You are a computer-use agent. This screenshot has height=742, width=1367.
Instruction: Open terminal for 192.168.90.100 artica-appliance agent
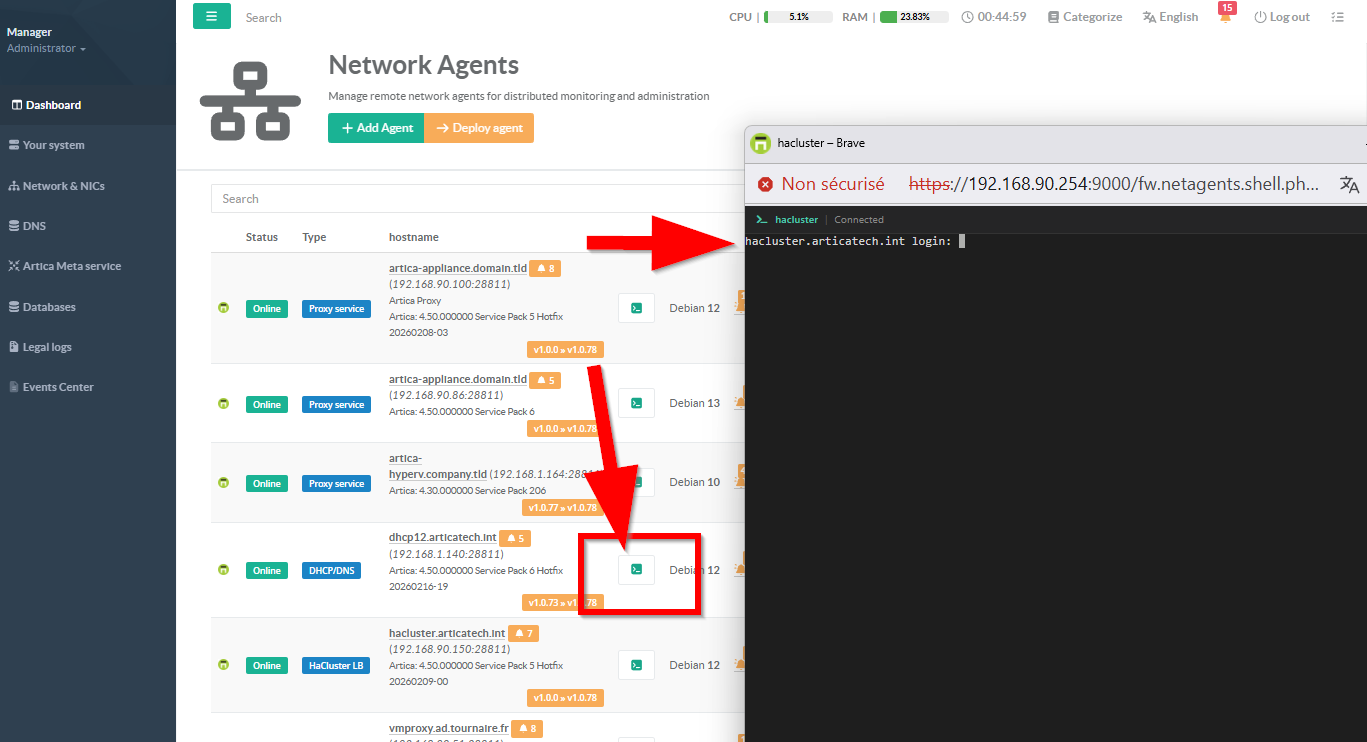point(636,308)
